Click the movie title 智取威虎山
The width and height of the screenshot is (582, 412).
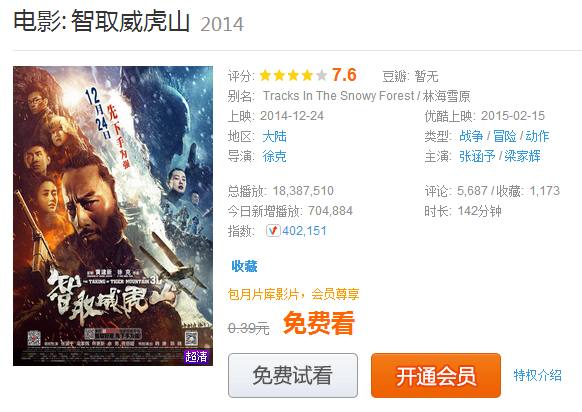(x=130, y=21)
